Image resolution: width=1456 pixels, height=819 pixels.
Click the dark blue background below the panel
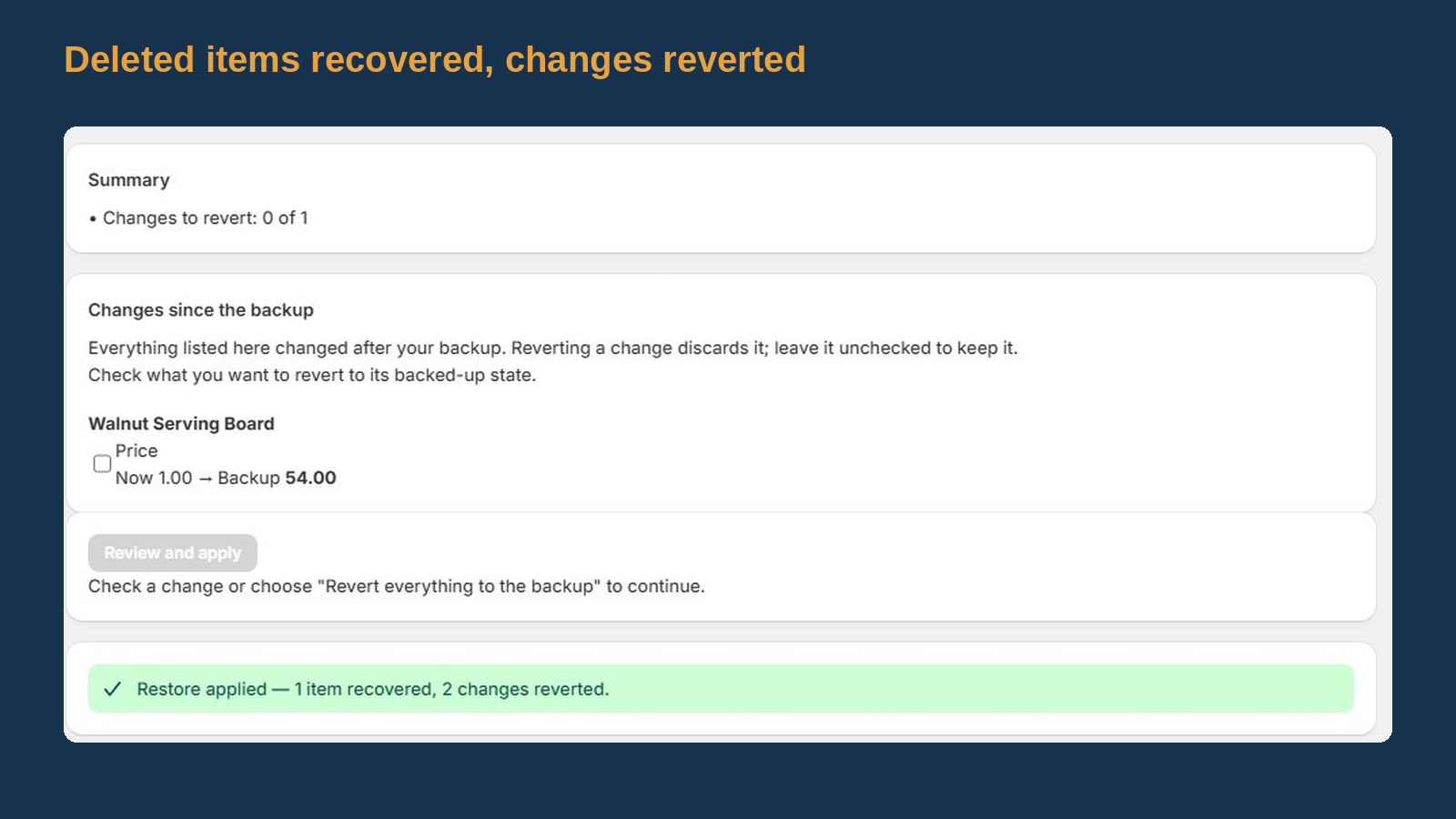[x=728, y=783]
